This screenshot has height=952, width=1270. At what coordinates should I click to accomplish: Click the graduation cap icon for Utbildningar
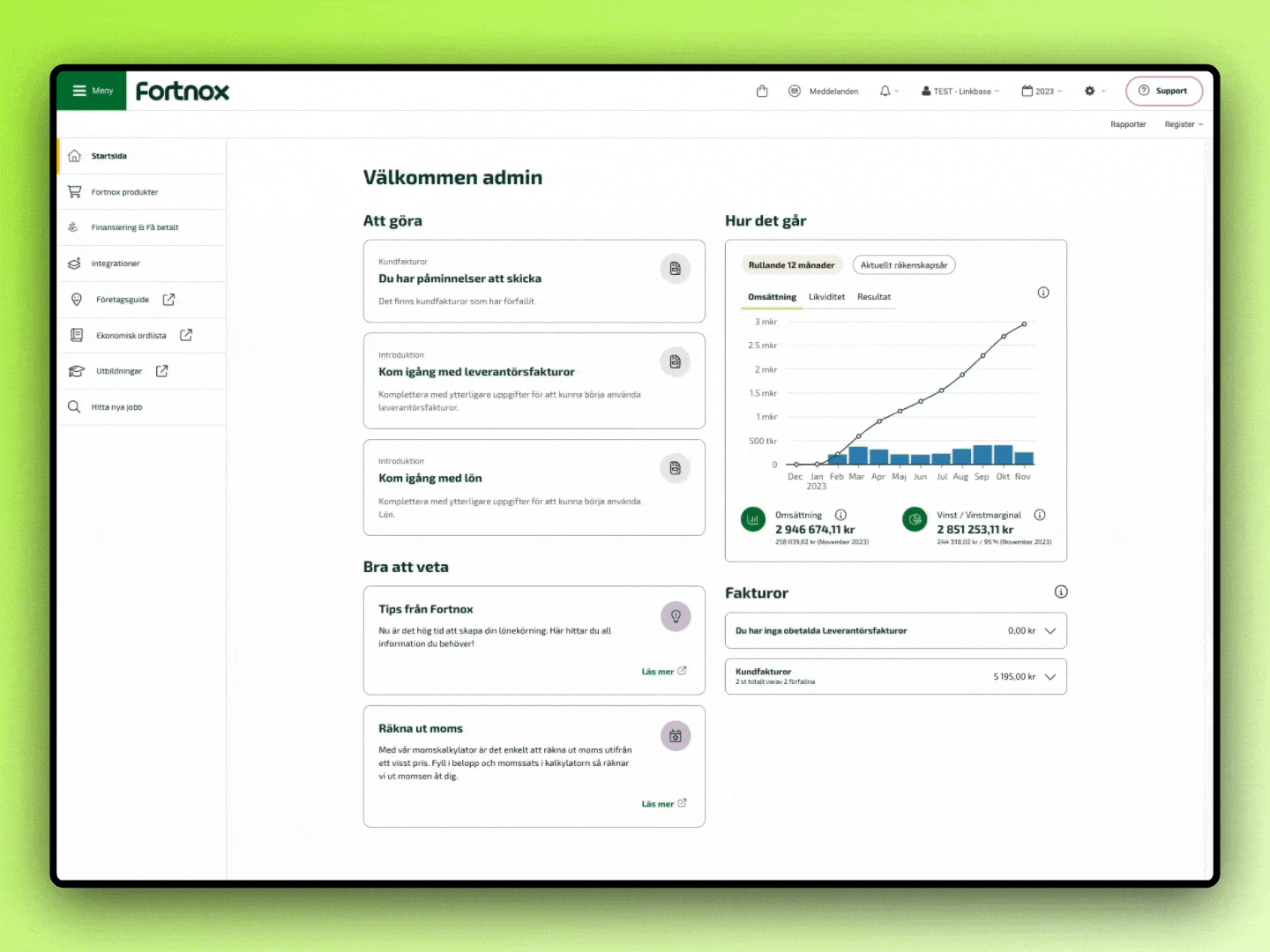pos(77,371)
